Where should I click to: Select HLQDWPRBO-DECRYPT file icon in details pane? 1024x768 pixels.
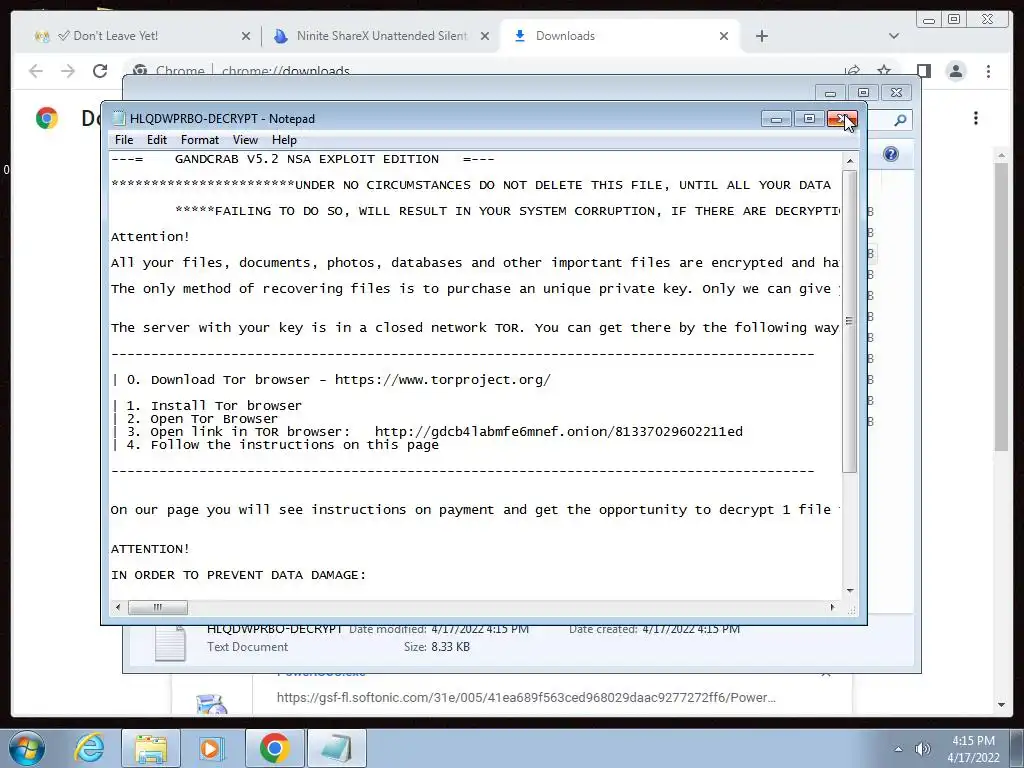pos(170,644)
